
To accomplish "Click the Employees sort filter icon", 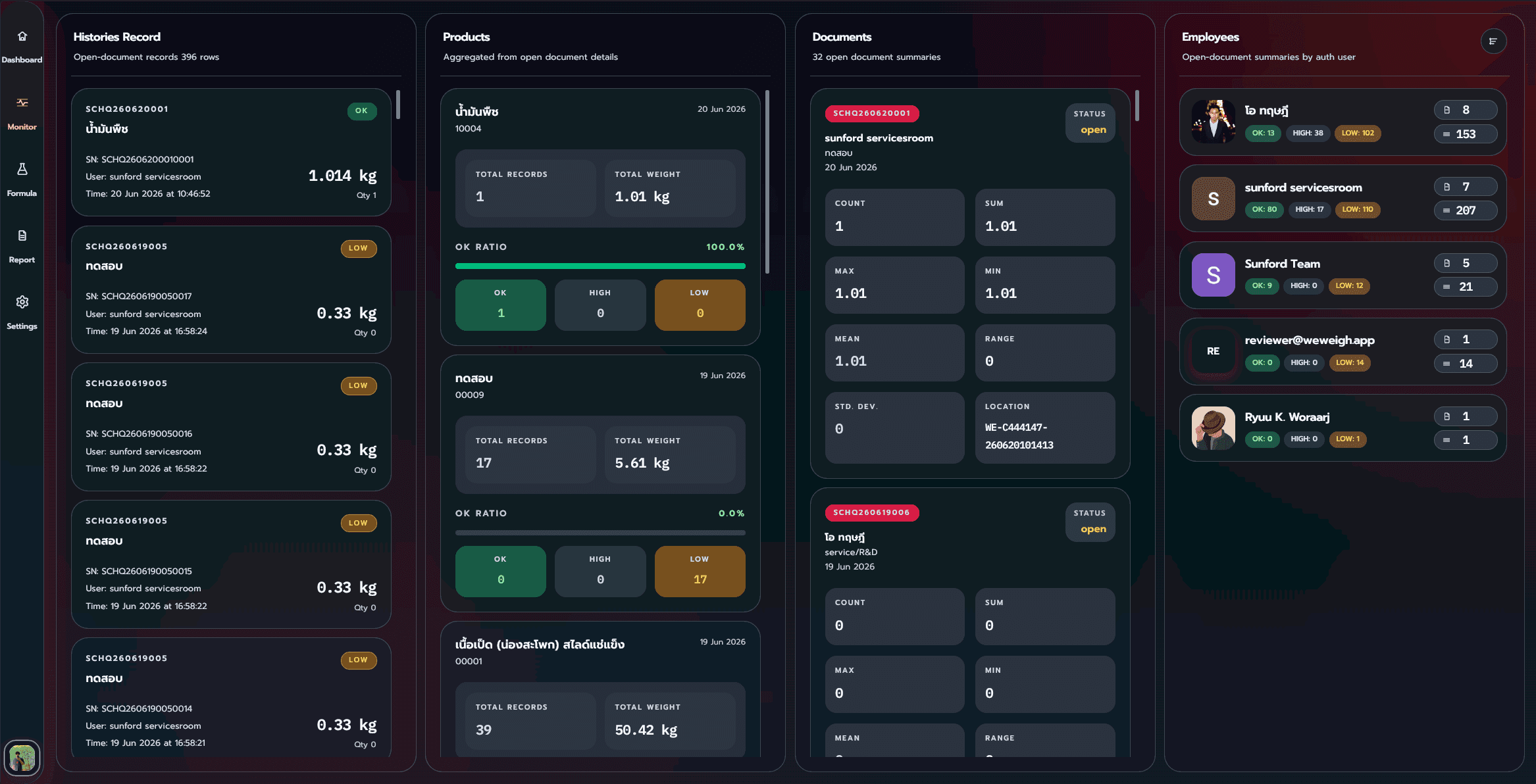I will [1493, 41].
